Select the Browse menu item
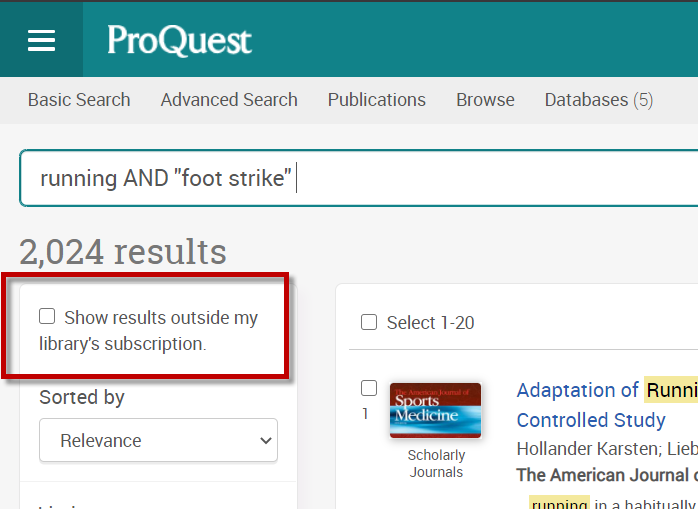The height and width of the screenshot is (509, 698). 485,100
